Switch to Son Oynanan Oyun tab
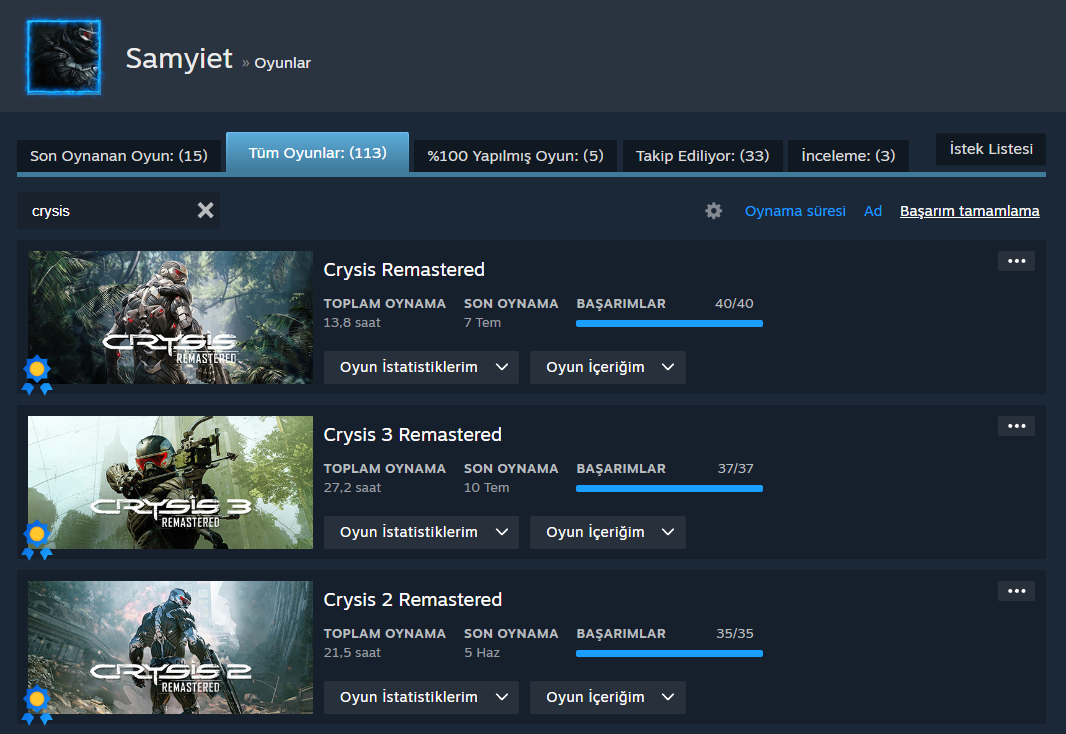The width and height of the screenshot is (1066, 734). (119, 156)
